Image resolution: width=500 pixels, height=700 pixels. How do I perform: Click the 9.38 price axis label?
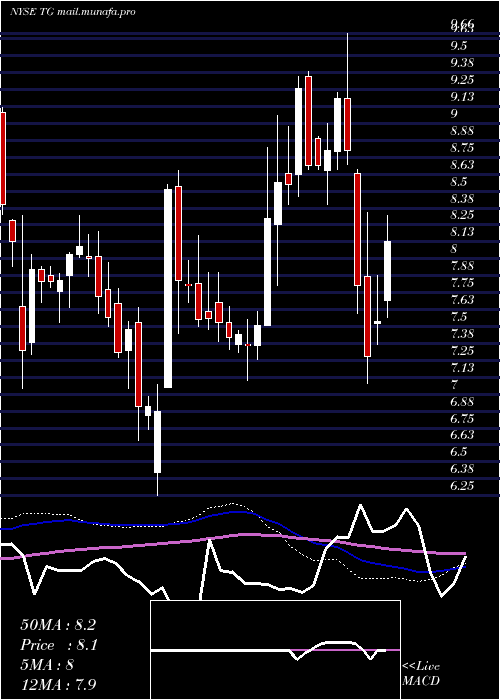point(462,63)
